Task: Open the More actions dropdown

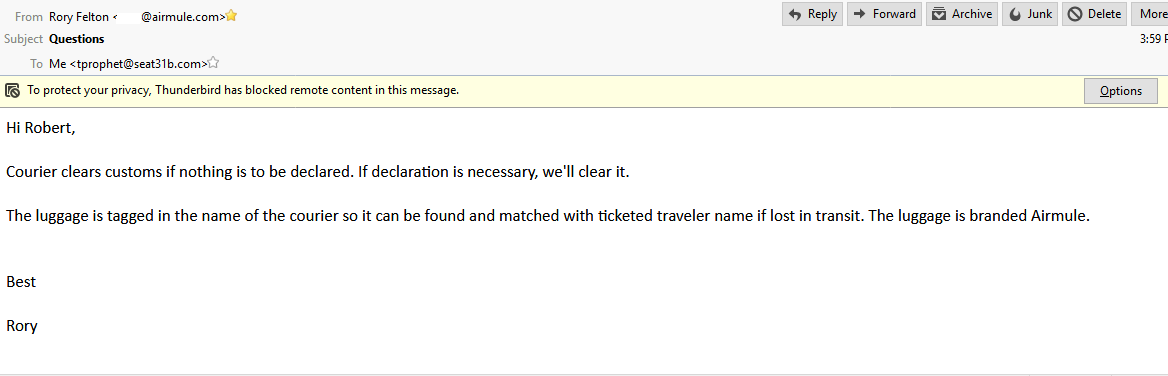Action: (x=1149, y=14)
